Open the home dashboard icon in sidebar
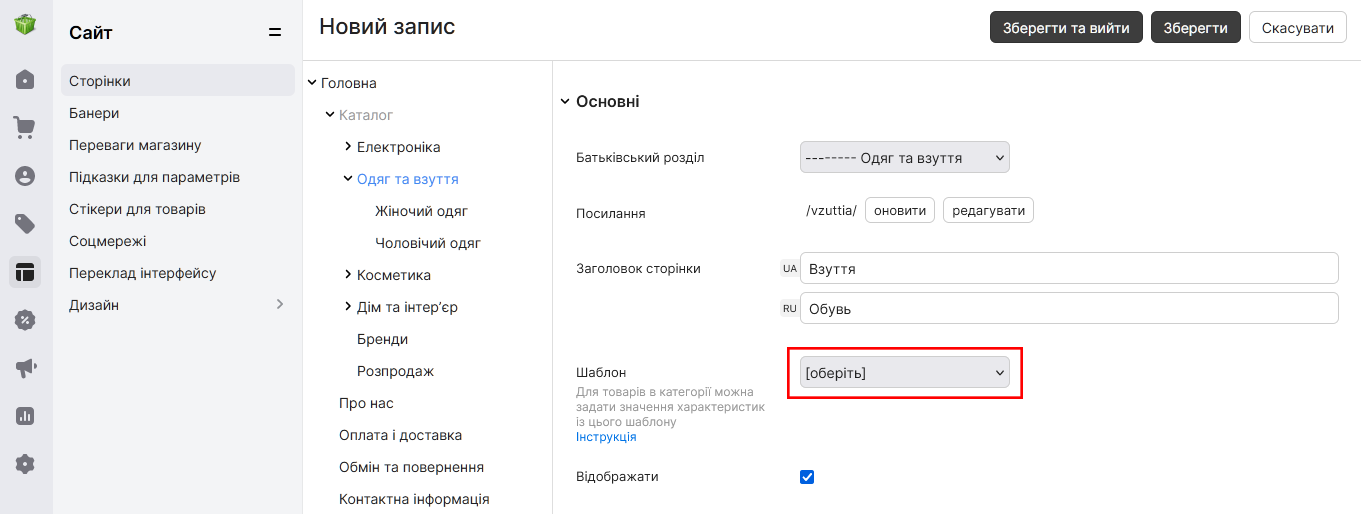Image resolution: width=1361 pixels, height=514 pixels. click(x=25, y=79)
